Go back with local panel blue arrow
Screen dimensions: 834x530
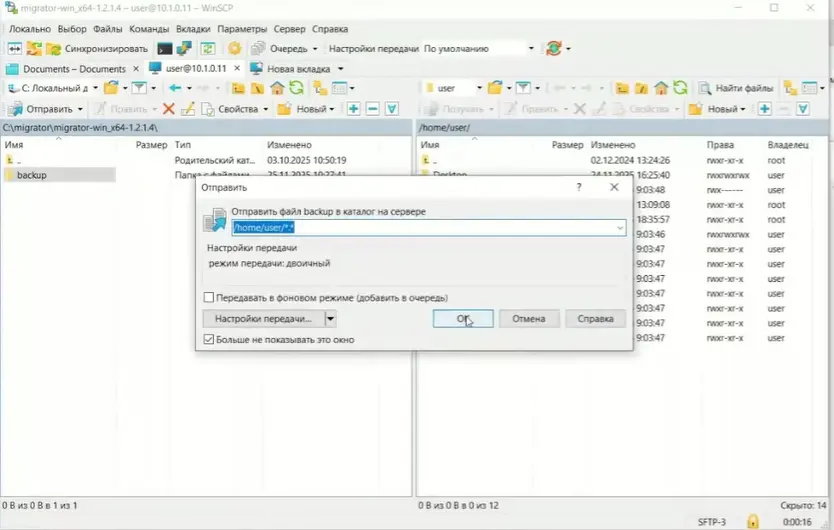[175, 88]
